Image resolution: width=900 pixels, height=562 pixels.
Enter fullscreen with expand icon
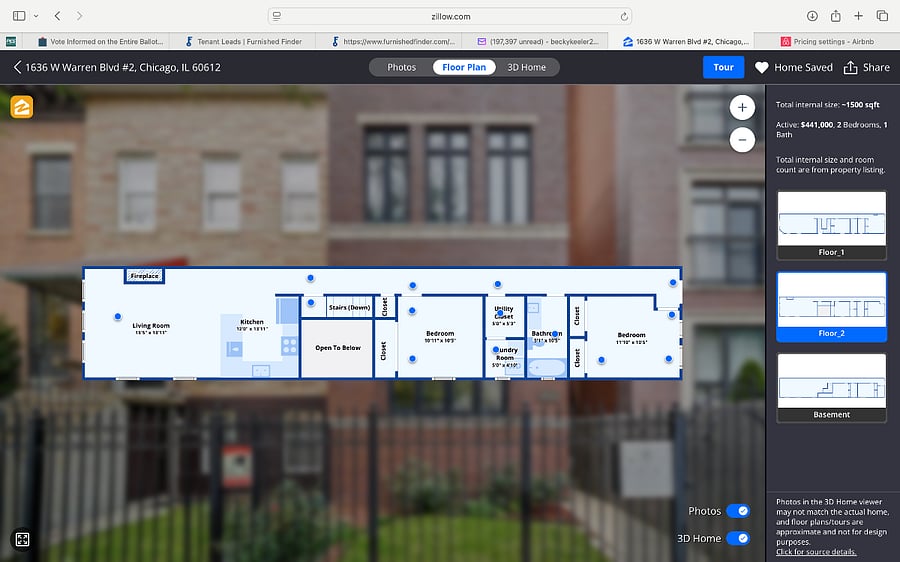coord(22,539)
